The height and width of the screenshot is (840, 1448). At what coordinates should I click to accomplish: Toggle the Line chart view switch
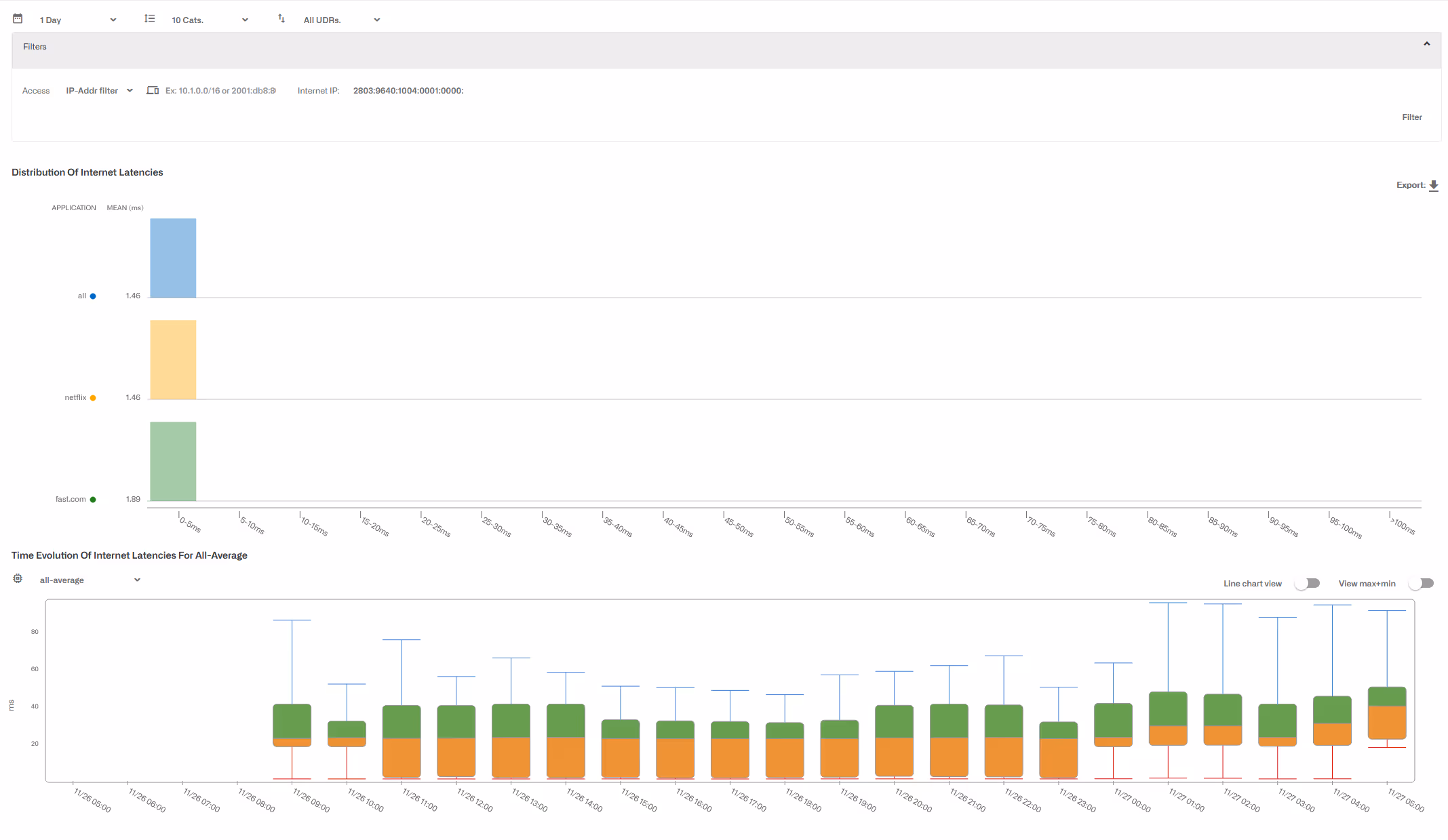pos(1307,584)
